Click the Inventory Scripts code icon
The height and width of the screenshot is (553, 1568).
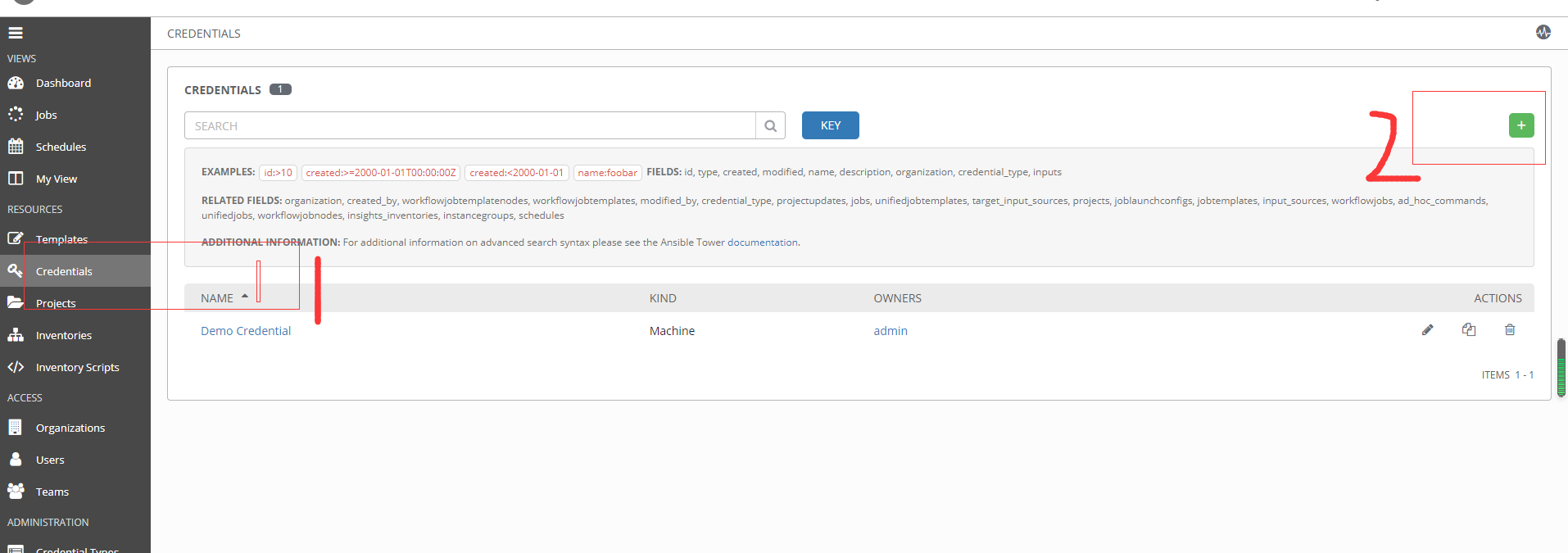(16, 367)
